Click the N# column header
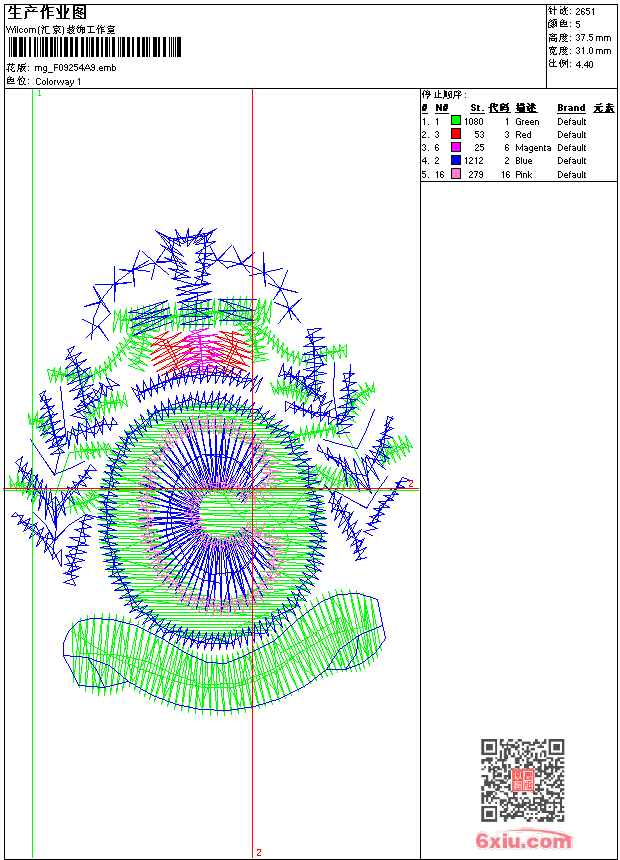 tap(442, 108)
